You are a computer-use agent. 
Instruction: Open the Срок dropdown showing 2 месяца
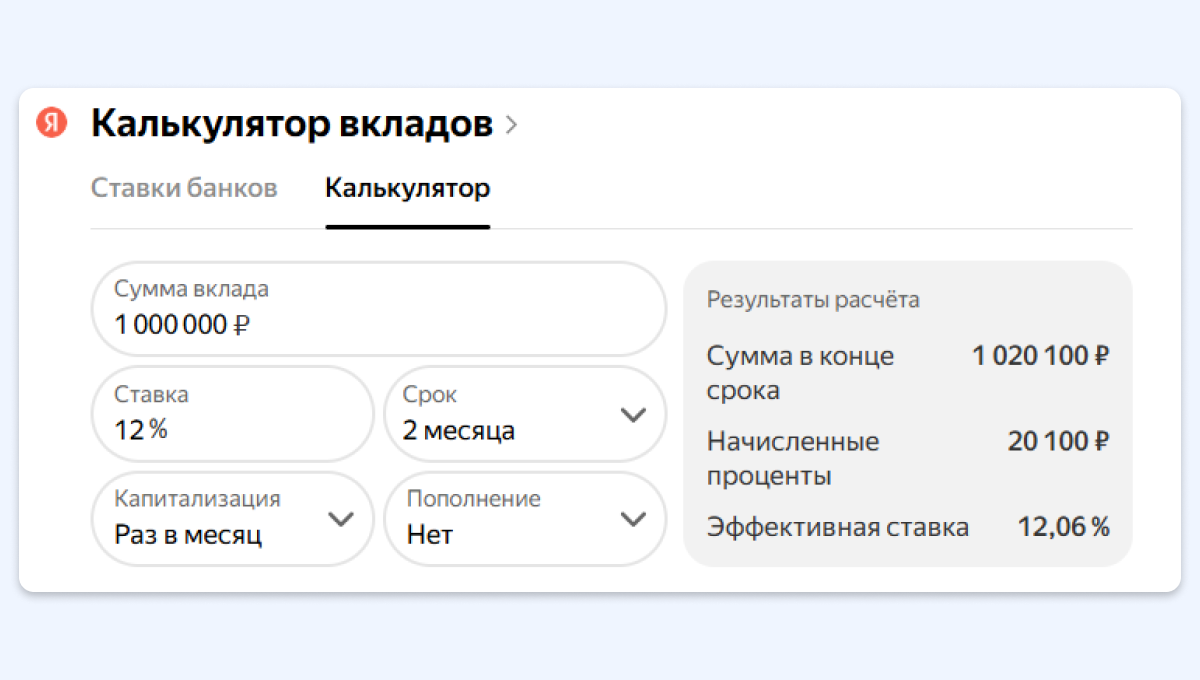coord(500,414)
